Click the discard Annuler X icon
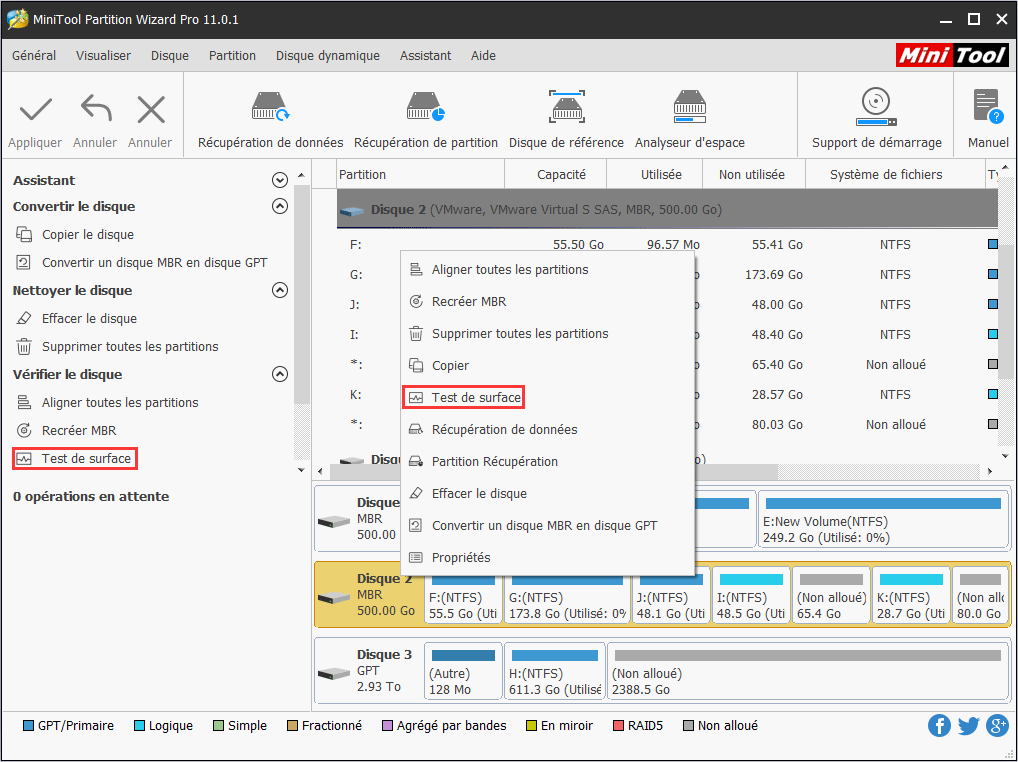This screenshot has height=762, width=1018. point(151,110)
